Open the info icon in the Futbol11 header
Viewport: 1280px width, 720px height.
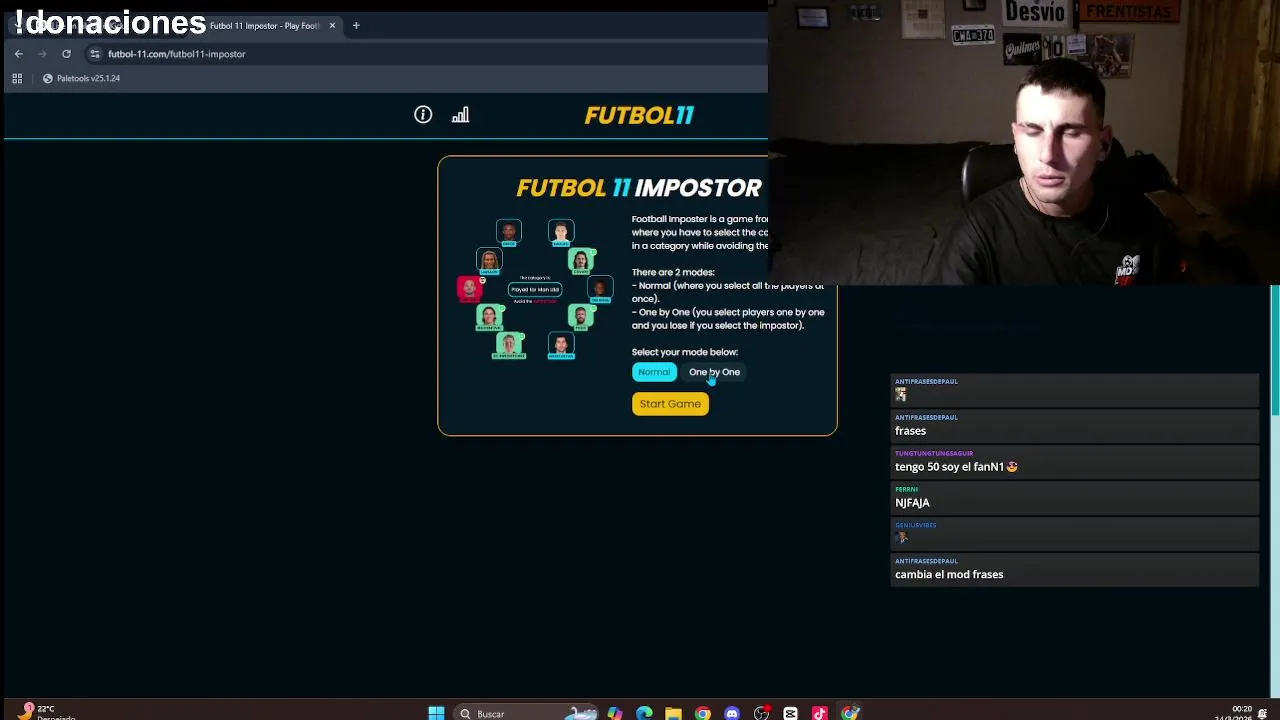tap(423, 115)
